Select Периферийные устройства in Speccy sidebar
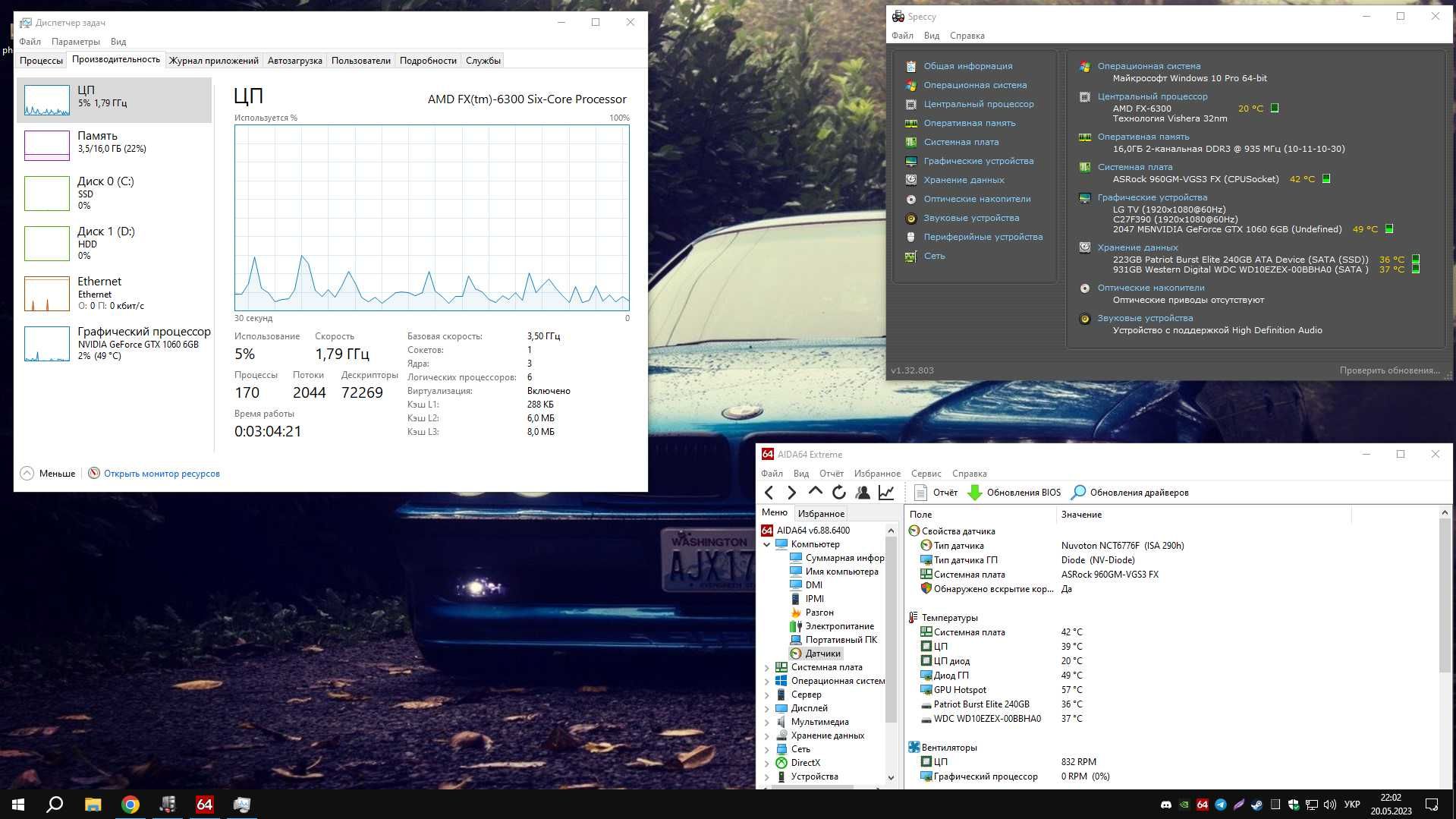This screenshot has height=819, width=1456. (983, 237)
